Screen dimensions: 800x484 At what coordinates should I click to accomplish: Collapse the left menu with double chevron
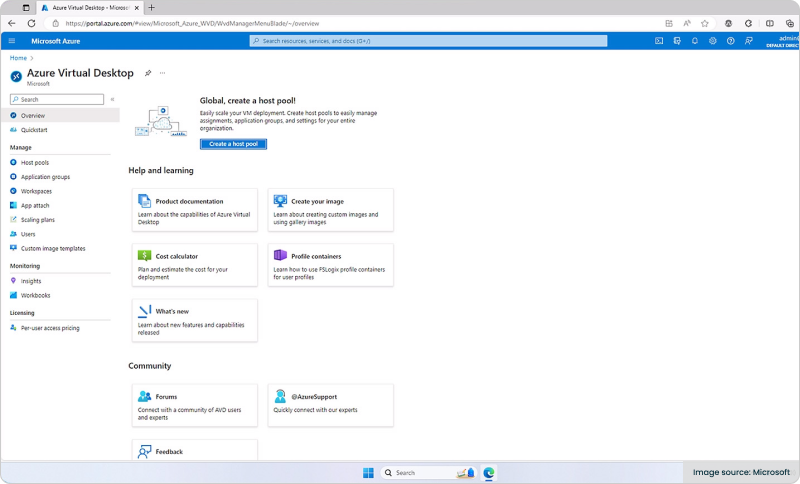tap(112, 99)
